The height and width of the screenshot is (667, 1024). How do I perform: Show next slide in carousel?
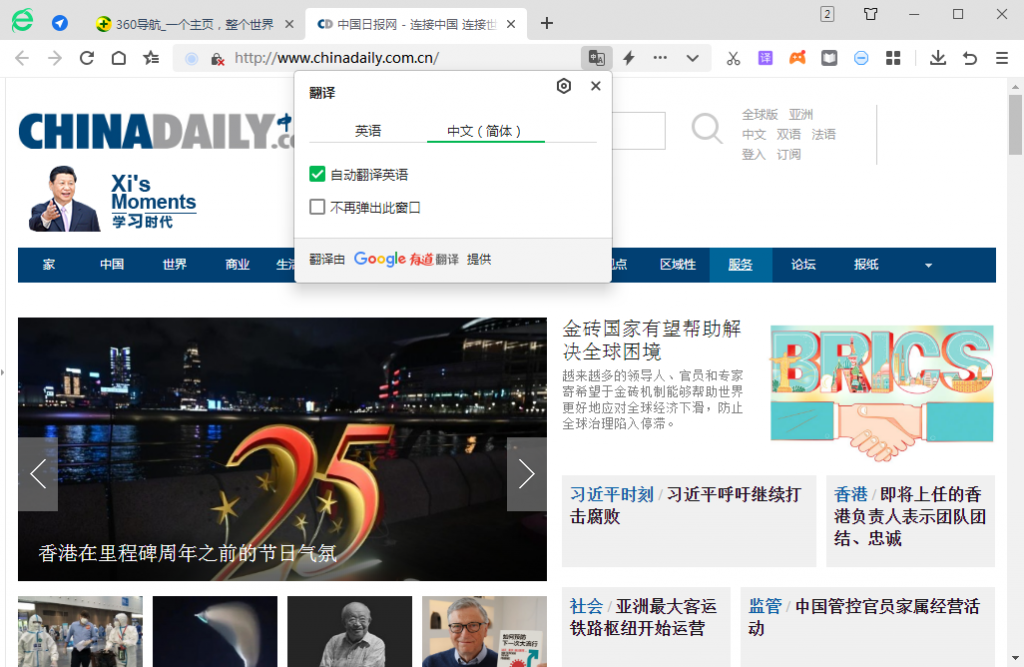(526, 474)
